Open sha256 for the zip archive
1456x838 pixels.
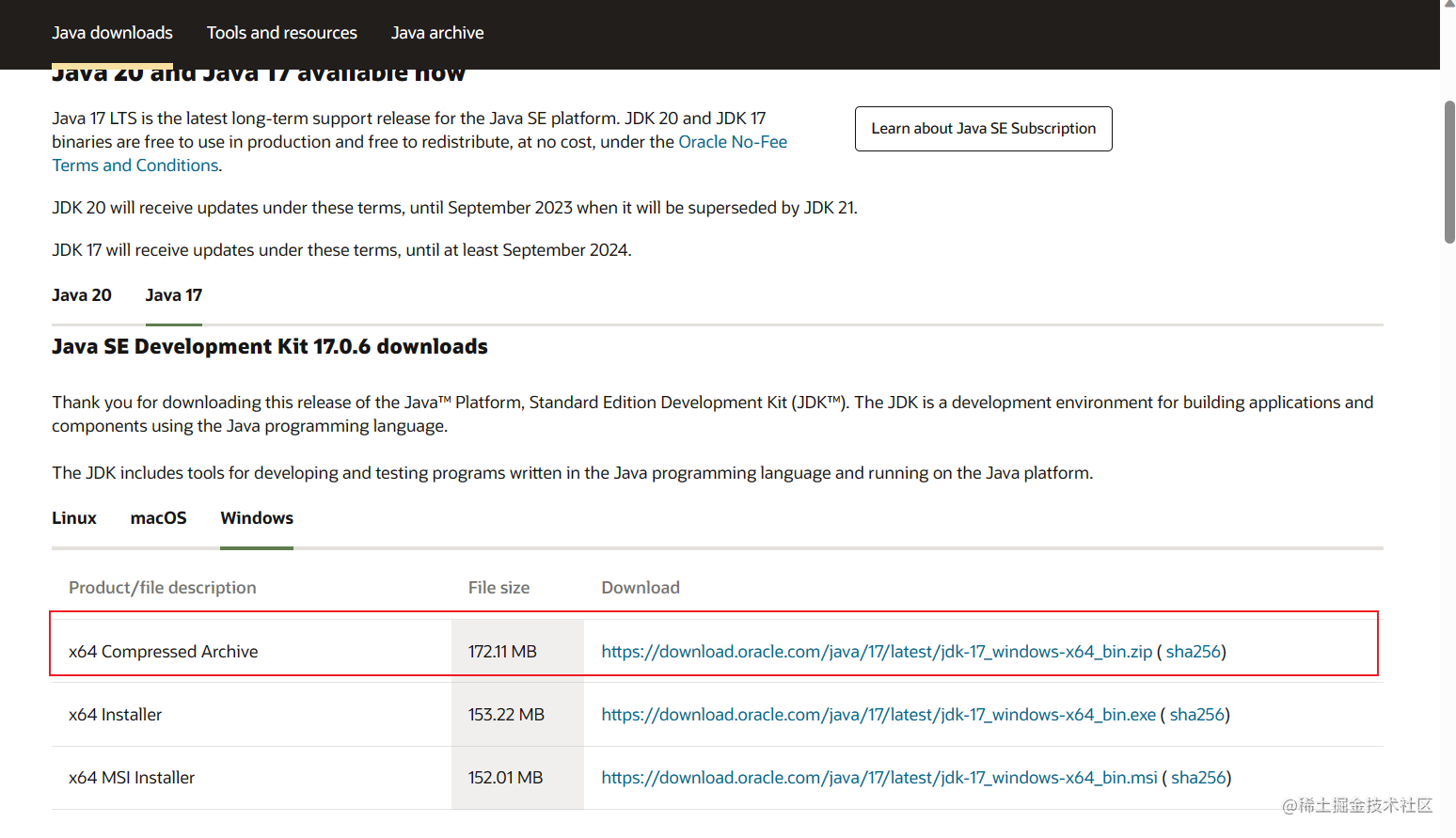1194,652
